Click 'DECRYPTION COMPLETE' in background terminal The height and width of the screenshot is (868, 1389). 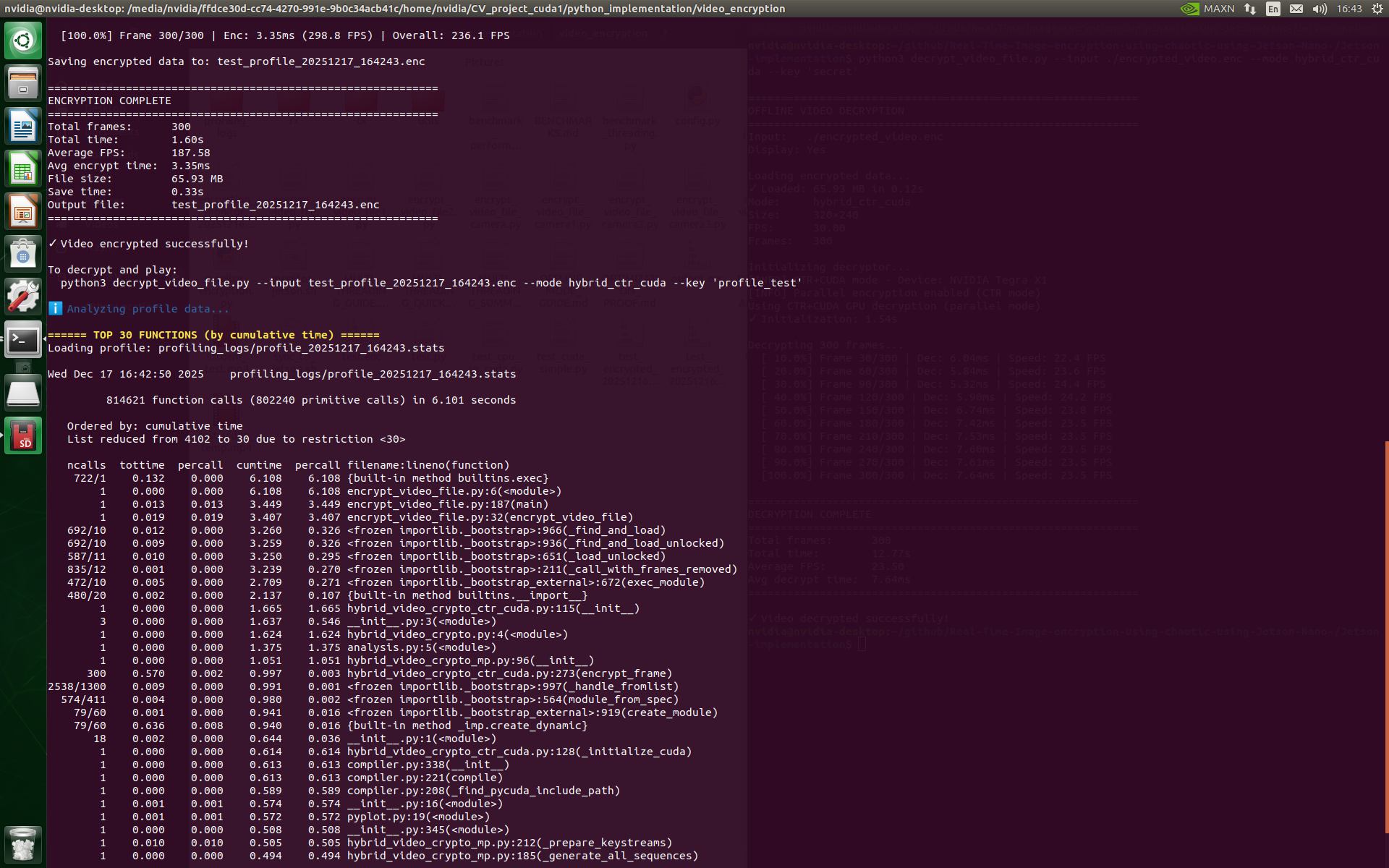pos(810,514)
